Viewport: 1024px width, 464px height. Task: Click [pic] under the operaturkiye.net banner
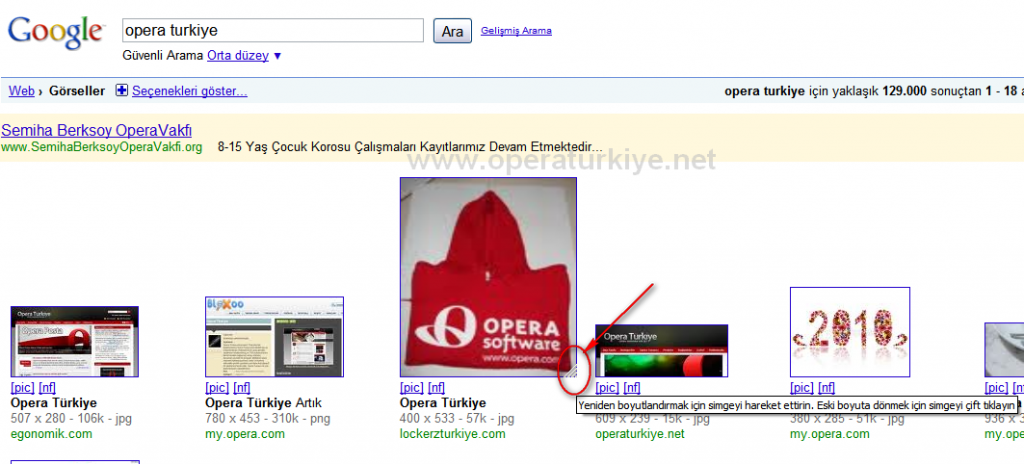pos(607,388)
